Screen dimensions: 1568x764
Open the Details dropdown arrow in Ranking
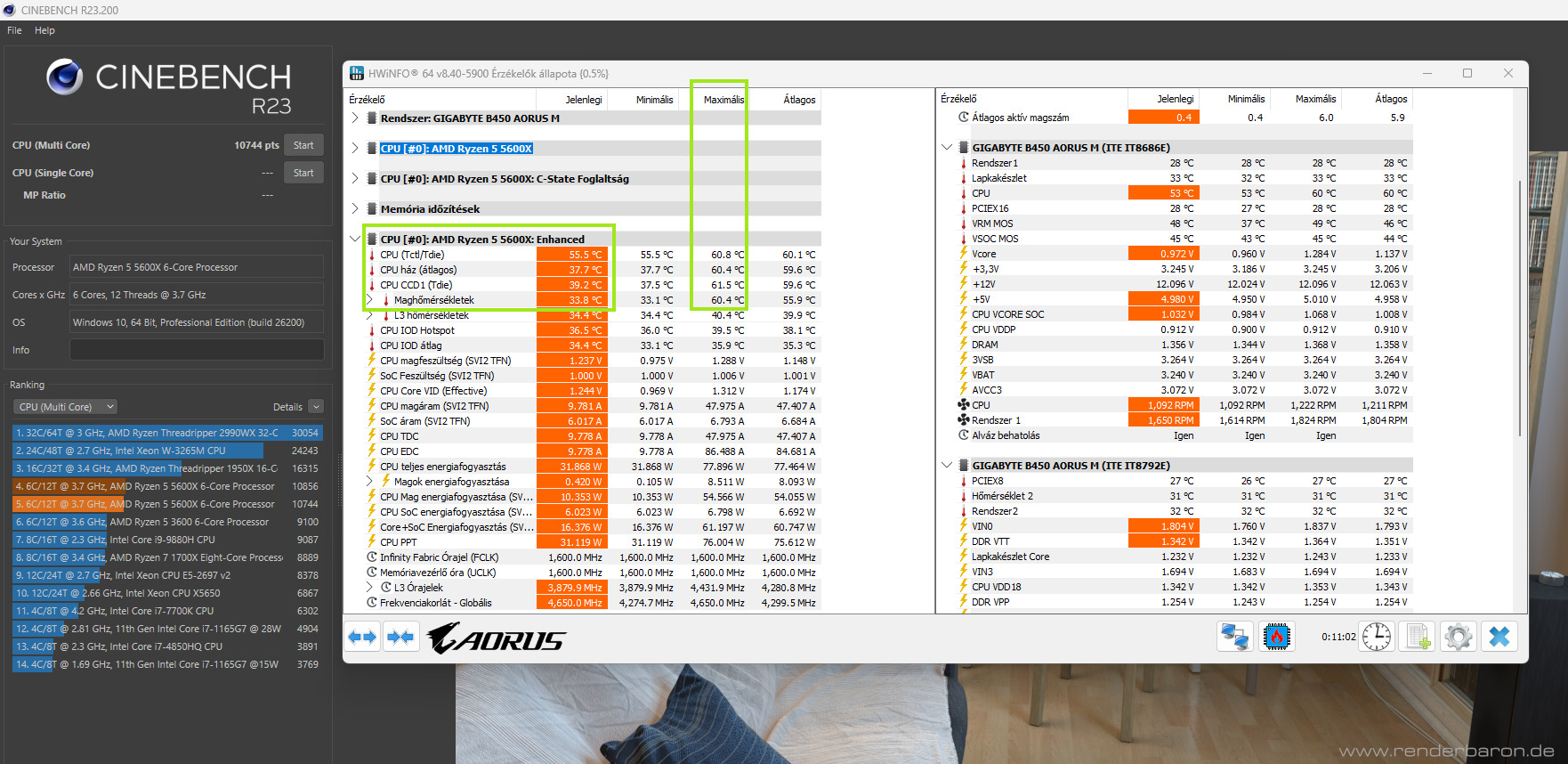tap(316, 407)
